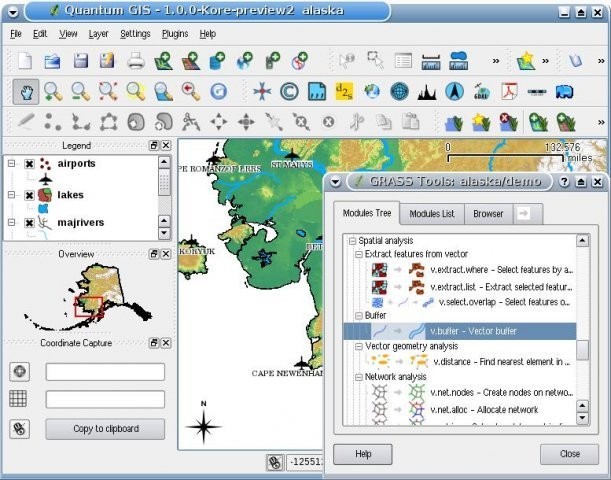This screenshot has height=480, width=611.
Task: Click the grid CRS icon in Coordinate Capture
Action: click(18, 399)
